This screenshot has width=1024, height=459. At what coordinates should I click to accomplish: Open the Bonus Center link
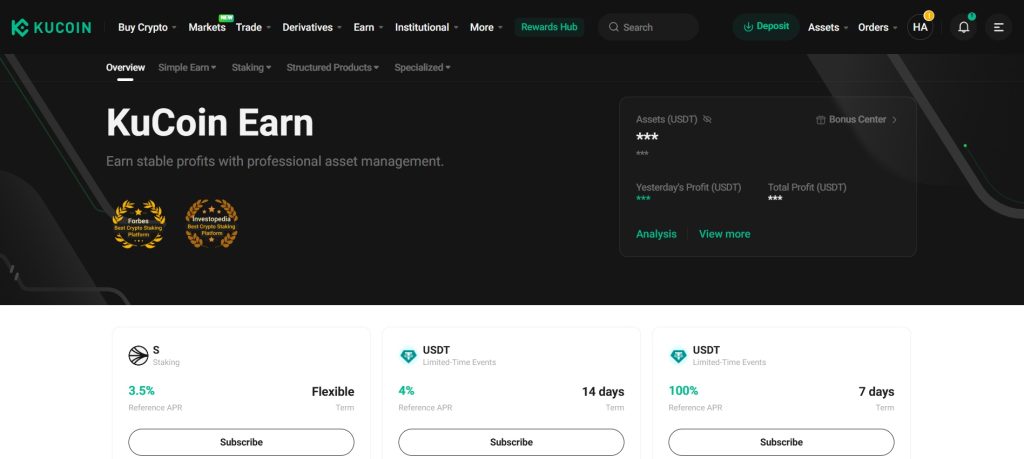tap(857, 119)
